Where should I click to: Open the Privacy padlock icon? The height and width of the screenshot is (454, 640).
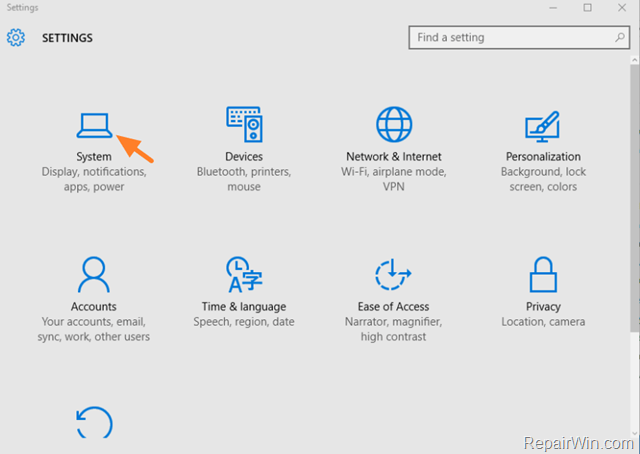[543, 274]
